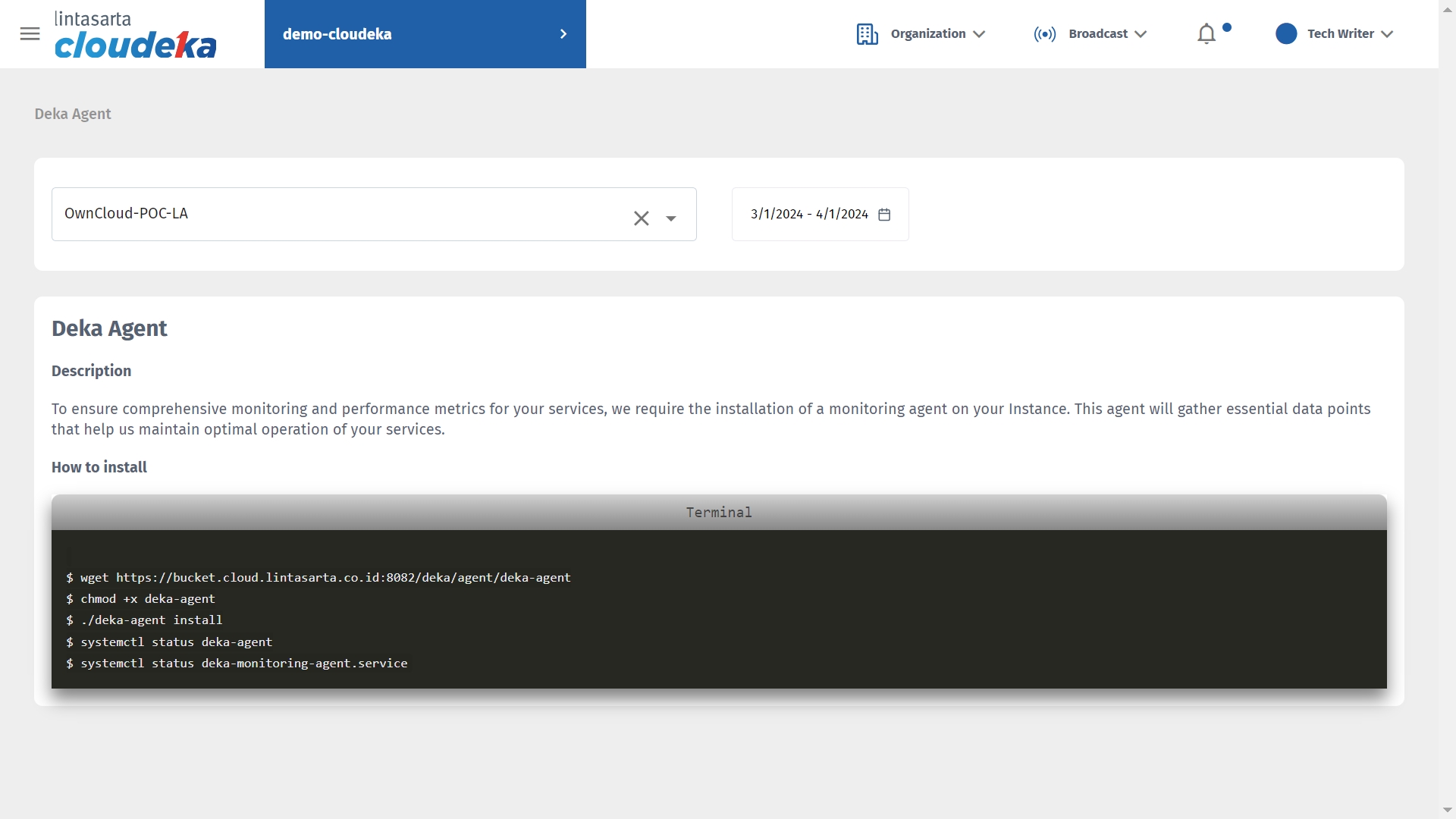Open the notifications bell
Screen dimensions: 1456x819
point(1207,34)
